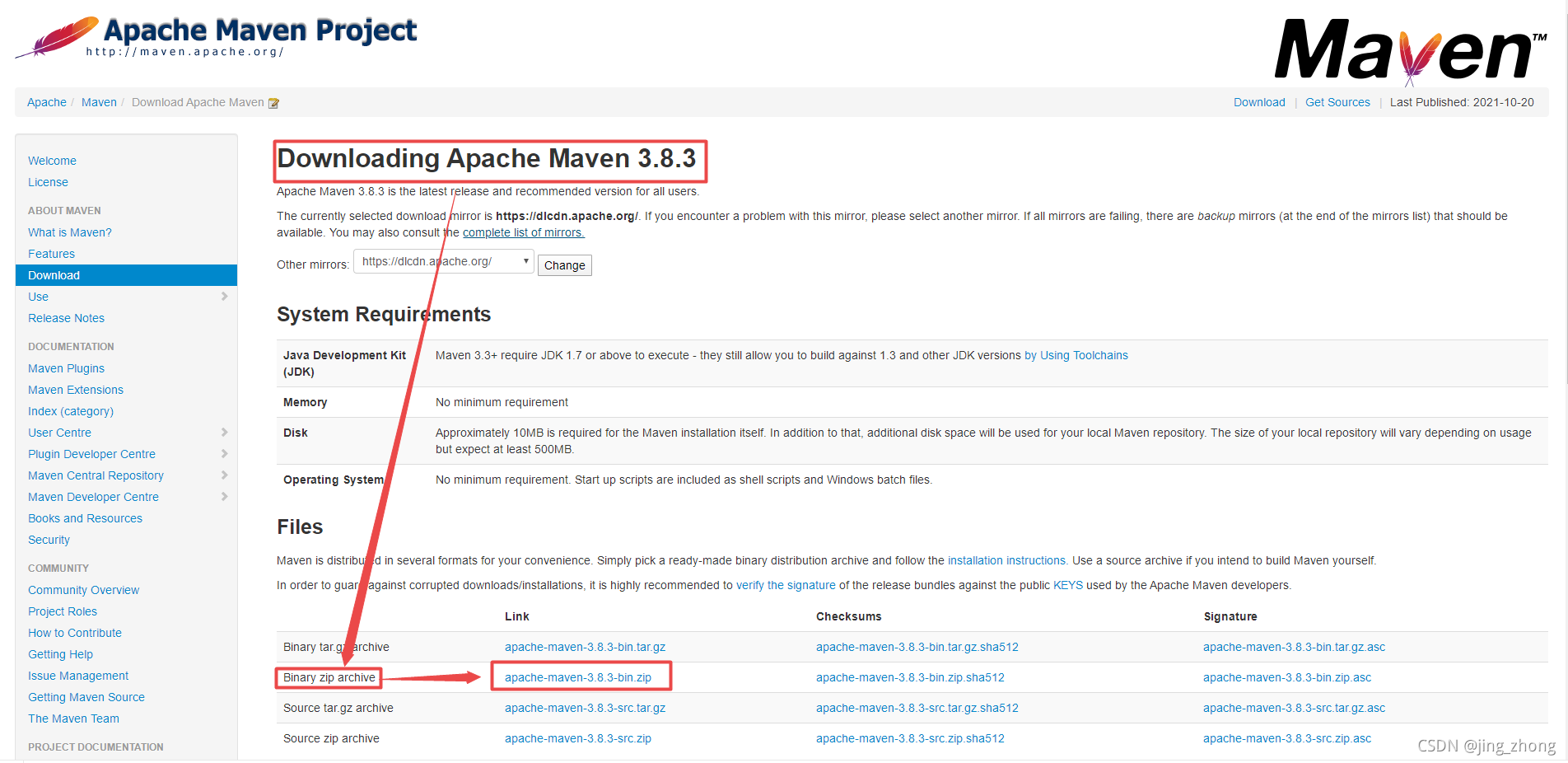Select the active Download sidebar item

click(126, 275)
